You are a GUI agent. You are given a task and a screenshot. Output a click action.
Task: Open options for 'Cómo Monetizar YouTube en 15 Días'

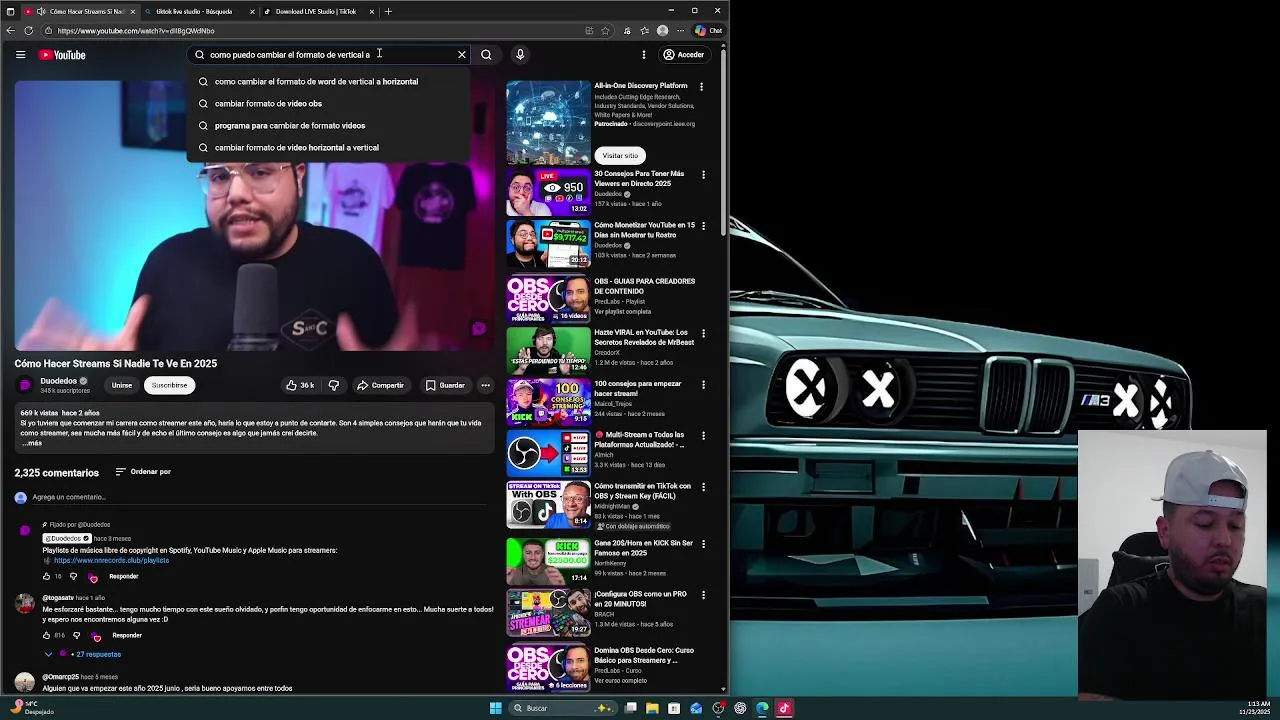click(x=703, y=226)
